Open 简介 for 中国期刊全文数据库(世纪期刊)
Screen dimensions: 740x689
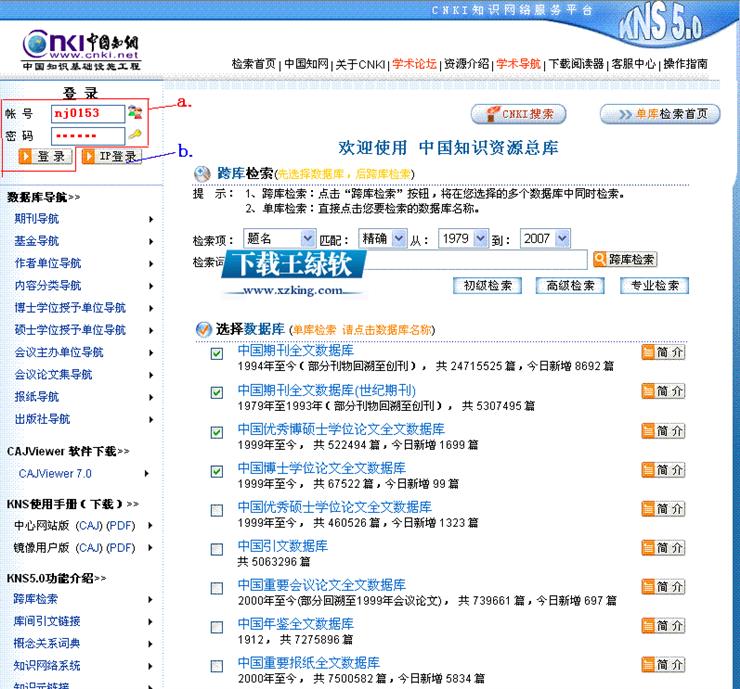pos(663,391)
